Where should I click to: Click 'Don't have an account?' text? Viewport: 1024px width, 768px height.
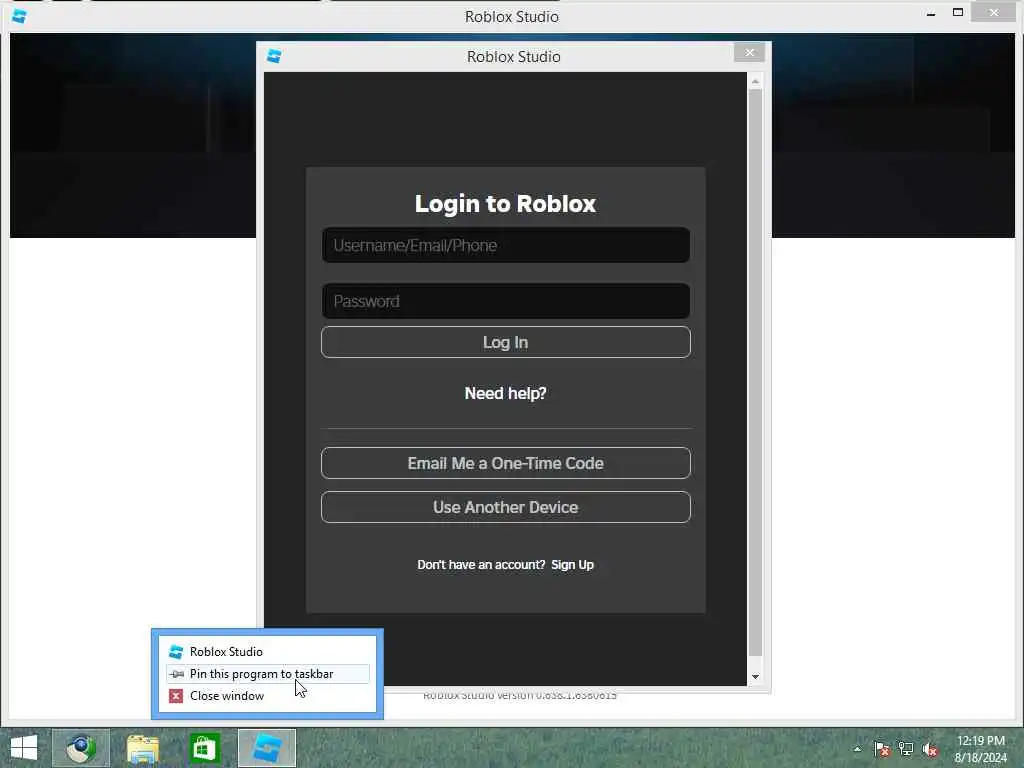click(x=481, y=565)
